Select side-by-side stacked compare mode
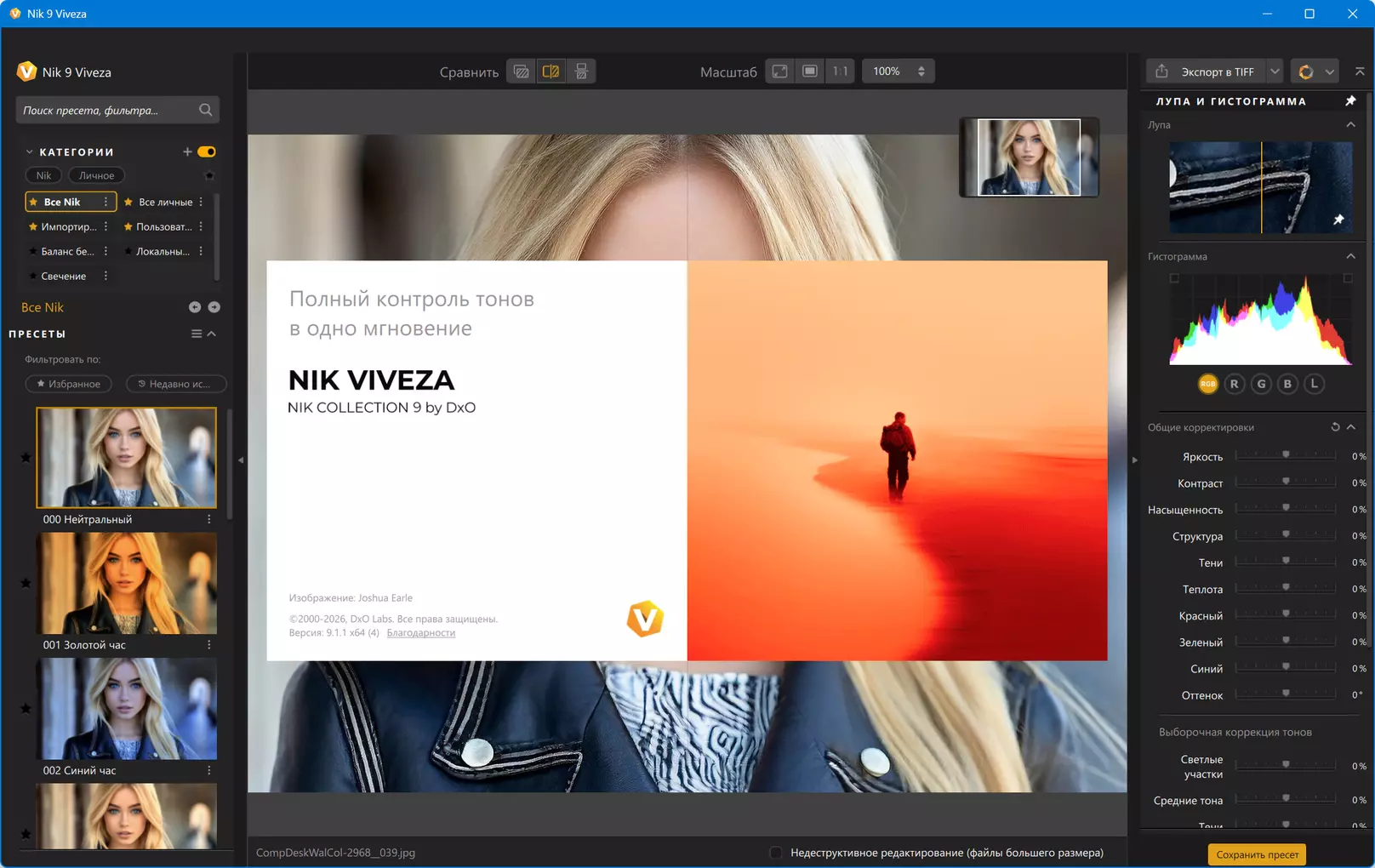 coord(581,71)
